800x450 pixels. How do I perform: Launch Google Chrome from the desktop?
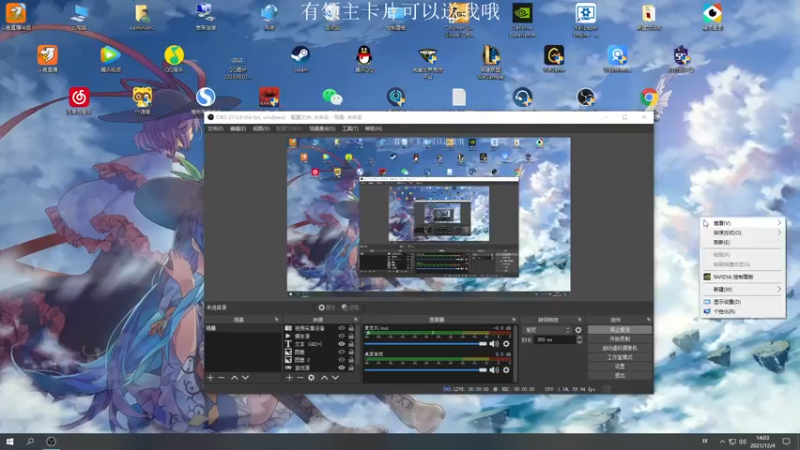point(649,97)
